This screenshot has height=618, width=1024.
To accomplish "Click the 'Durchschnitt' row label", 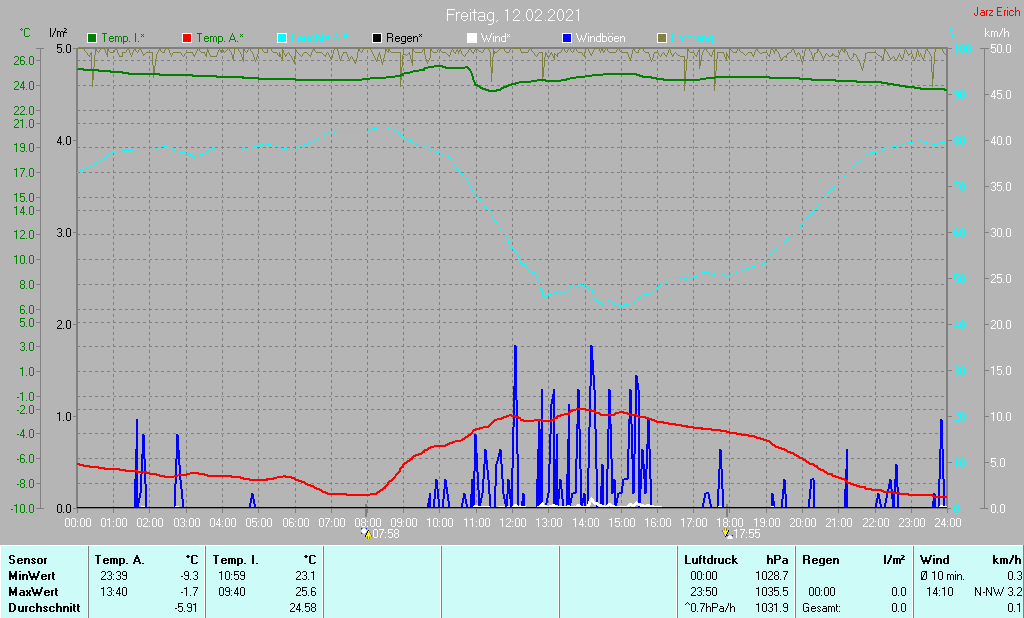I will pos(44,608).
